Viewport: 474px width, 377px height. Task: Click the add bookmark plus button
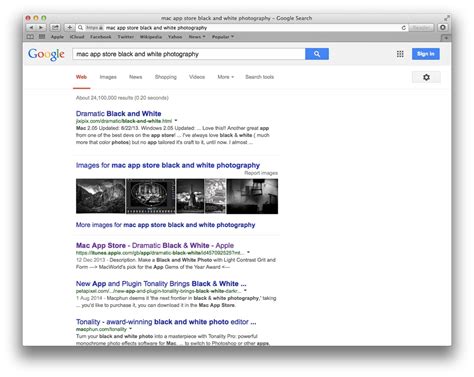(69, 28)
